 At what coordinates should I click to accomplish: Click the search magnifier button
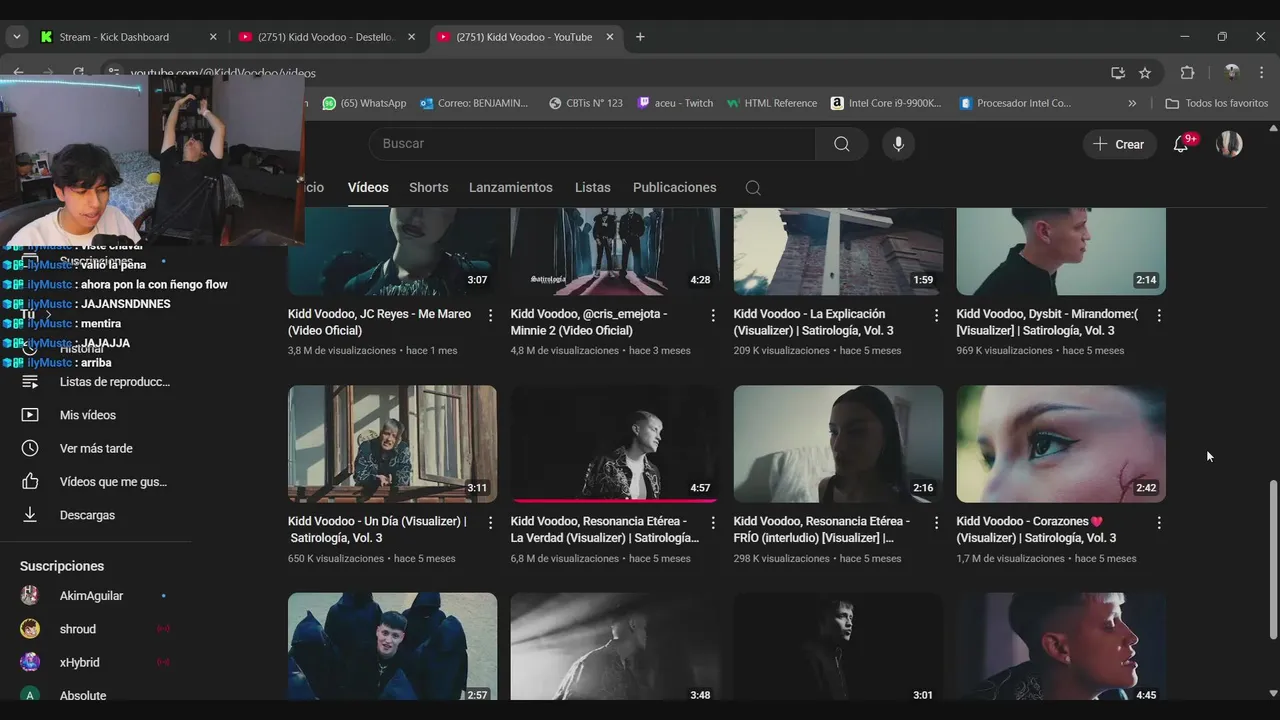coord(842,144)
